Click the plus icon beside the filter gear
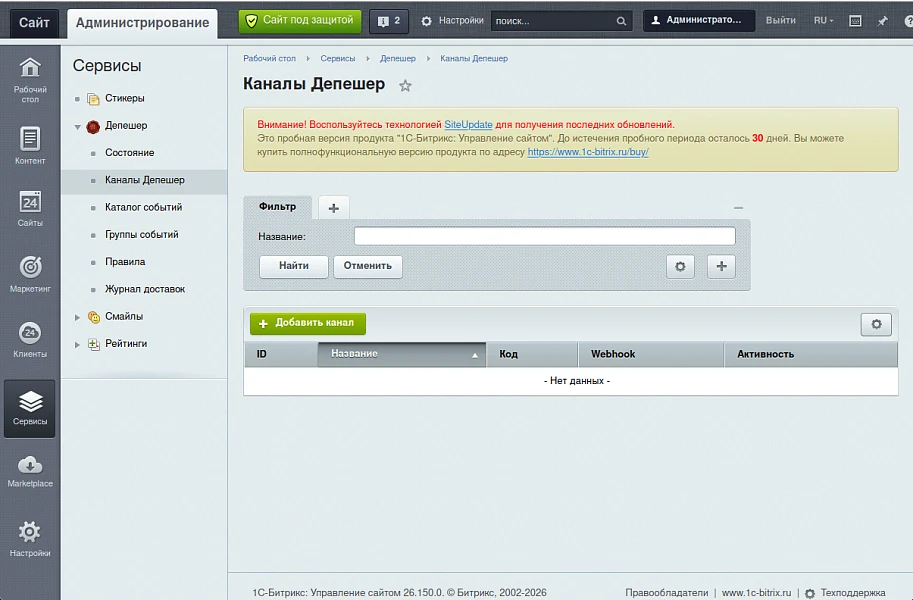This screenshot has height=600, width=913. [721, 266]
